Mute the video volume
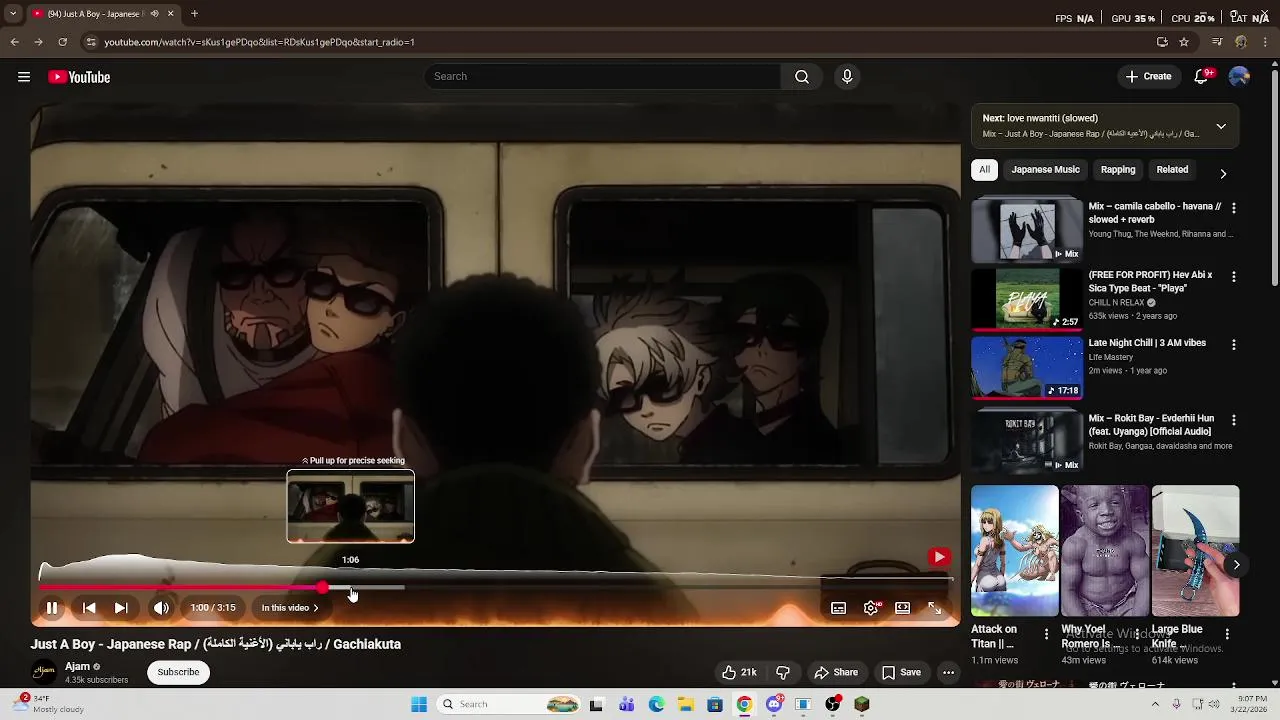Screen dimensions: 1280x720 (x=161, y=608)
